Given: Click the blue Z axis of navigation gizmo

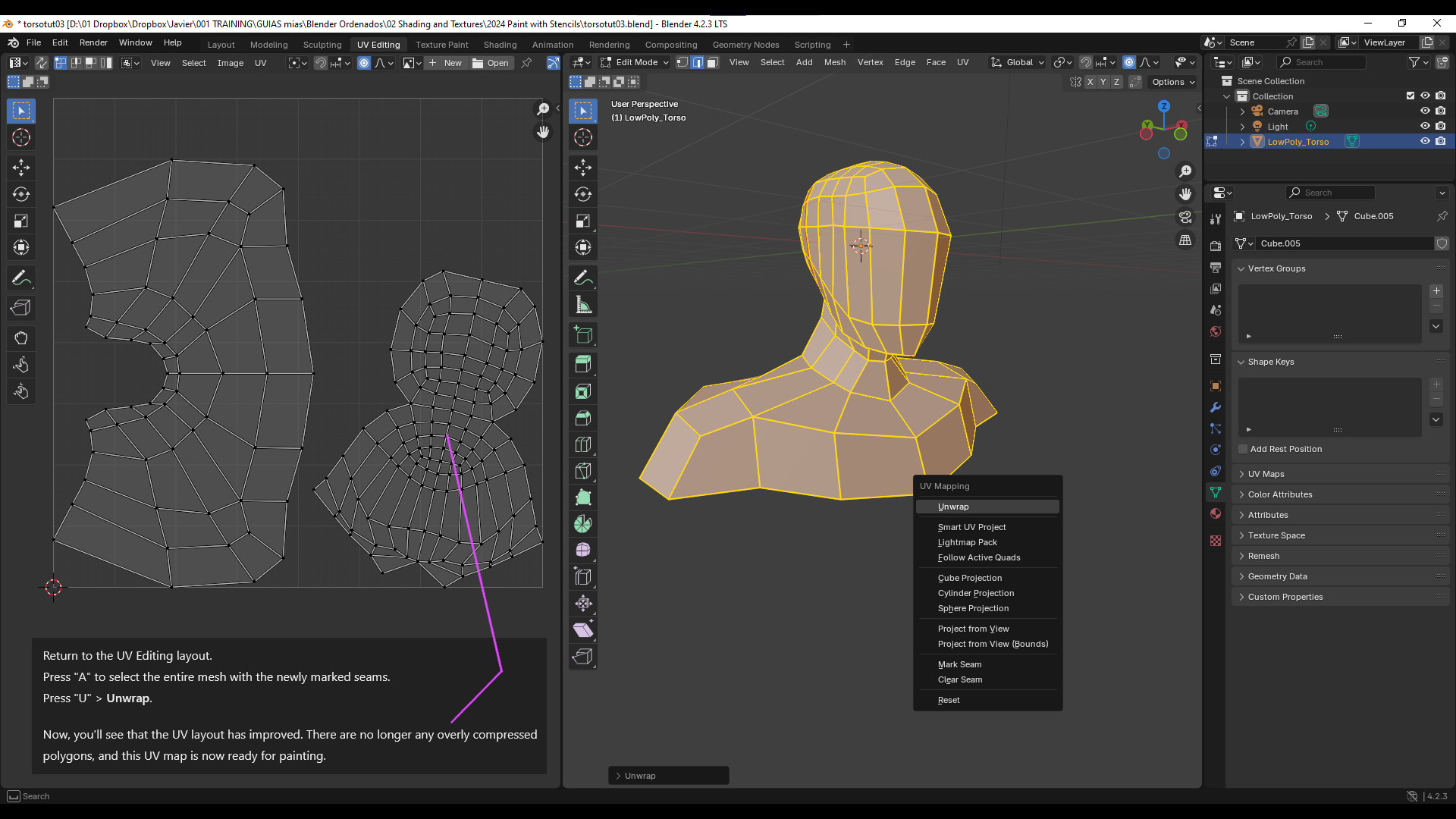Looking at the screenshot, I should tap(1164, 106).
